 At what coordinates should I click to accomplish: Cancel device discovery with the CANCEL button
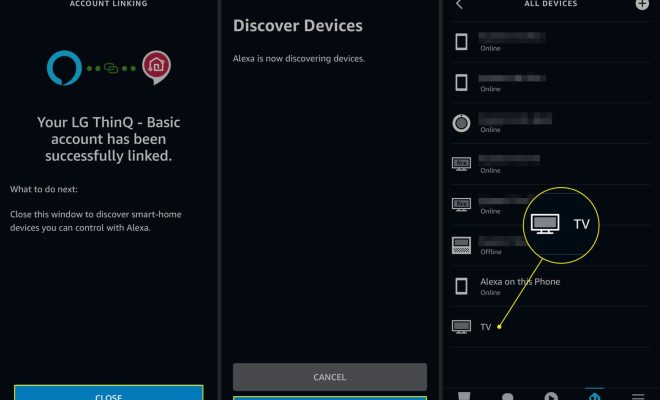click(x=330, y=377)
